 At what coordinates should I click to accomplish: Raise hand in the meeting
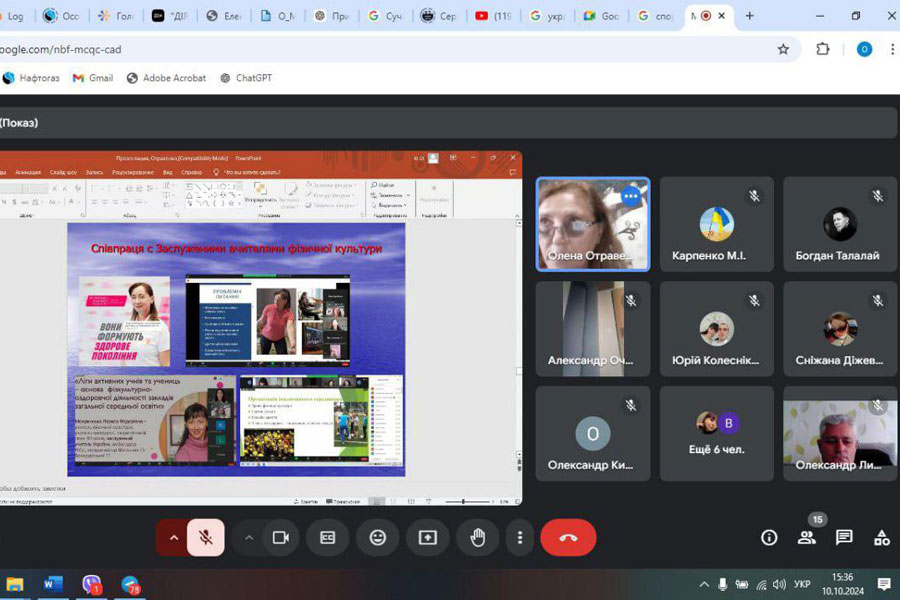pos(478,538)
